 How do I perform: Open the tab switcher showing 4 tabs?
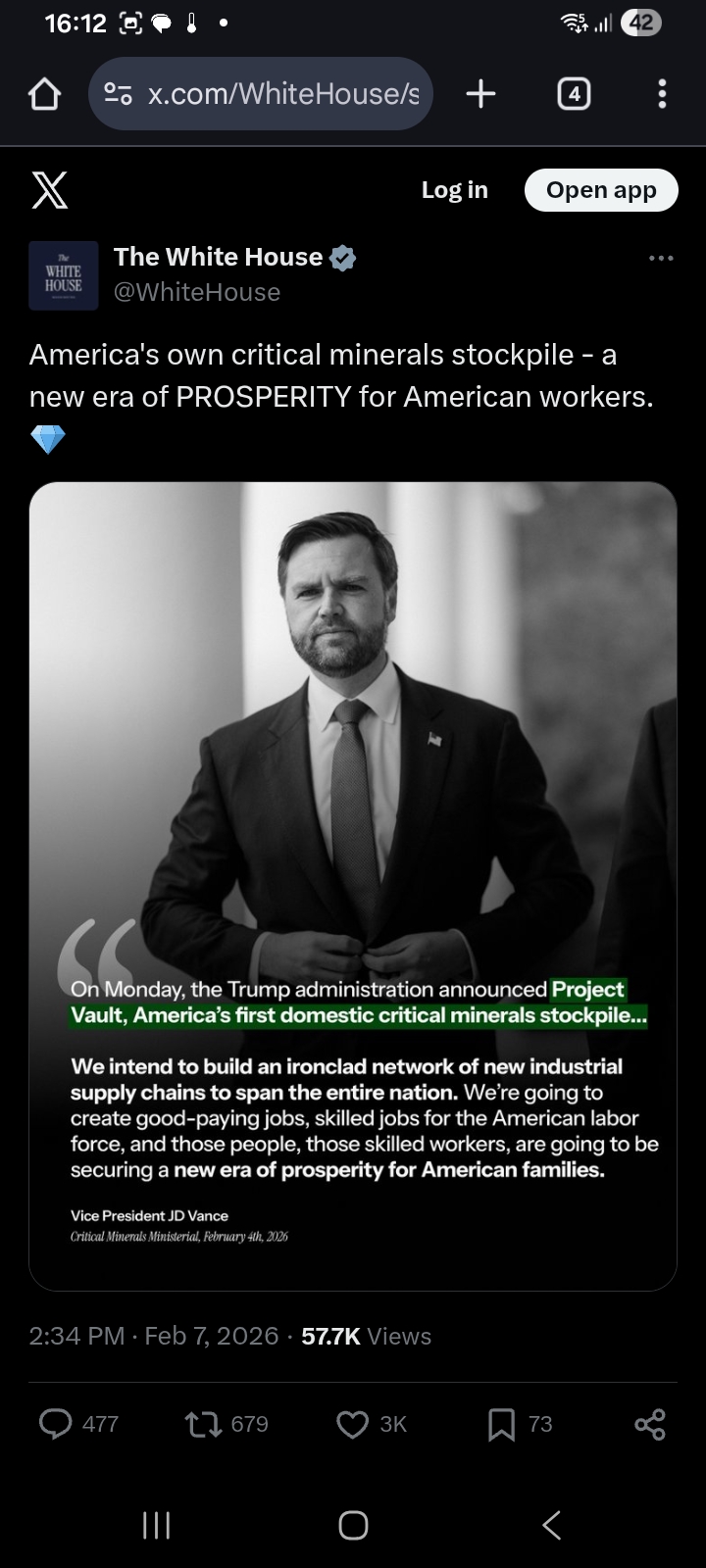pyautogui.click(x=574, y=94)
